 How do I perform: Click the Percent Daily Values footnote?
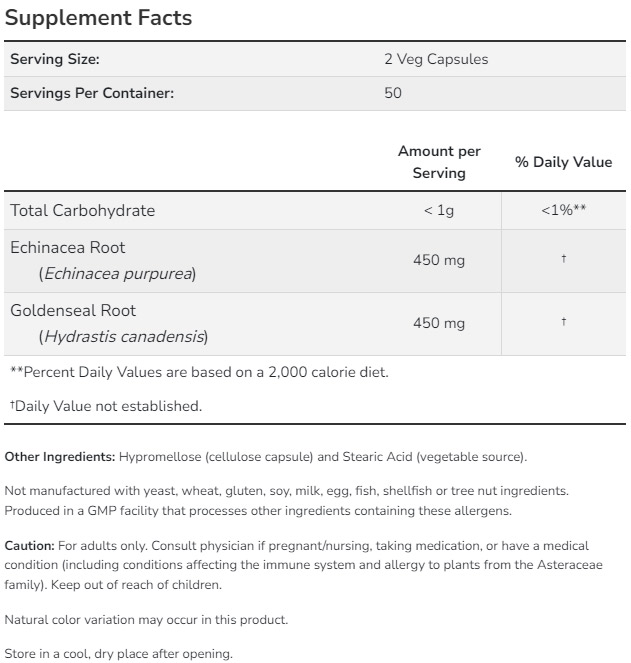point(199,372)
